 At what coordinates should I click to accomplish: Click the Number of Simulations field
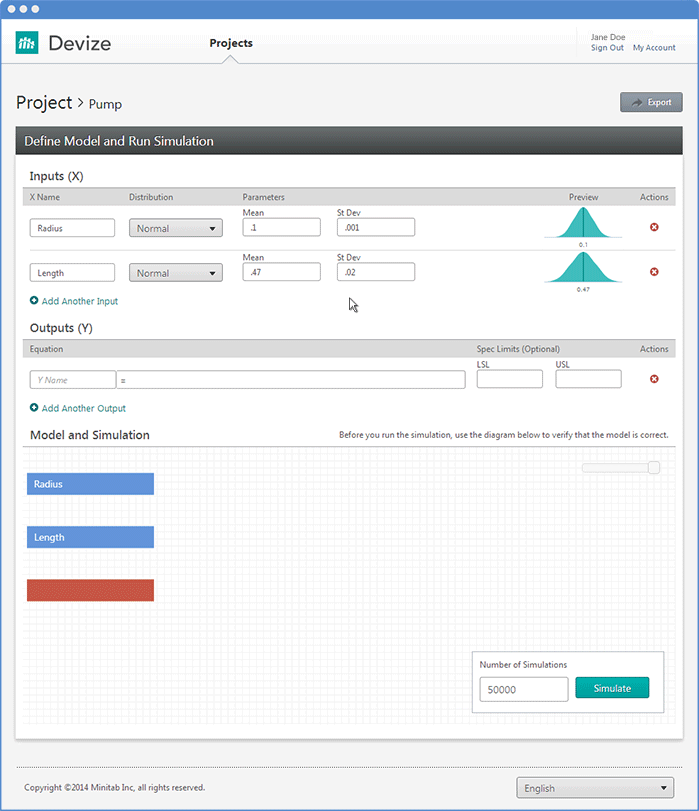tap(523, 689)
